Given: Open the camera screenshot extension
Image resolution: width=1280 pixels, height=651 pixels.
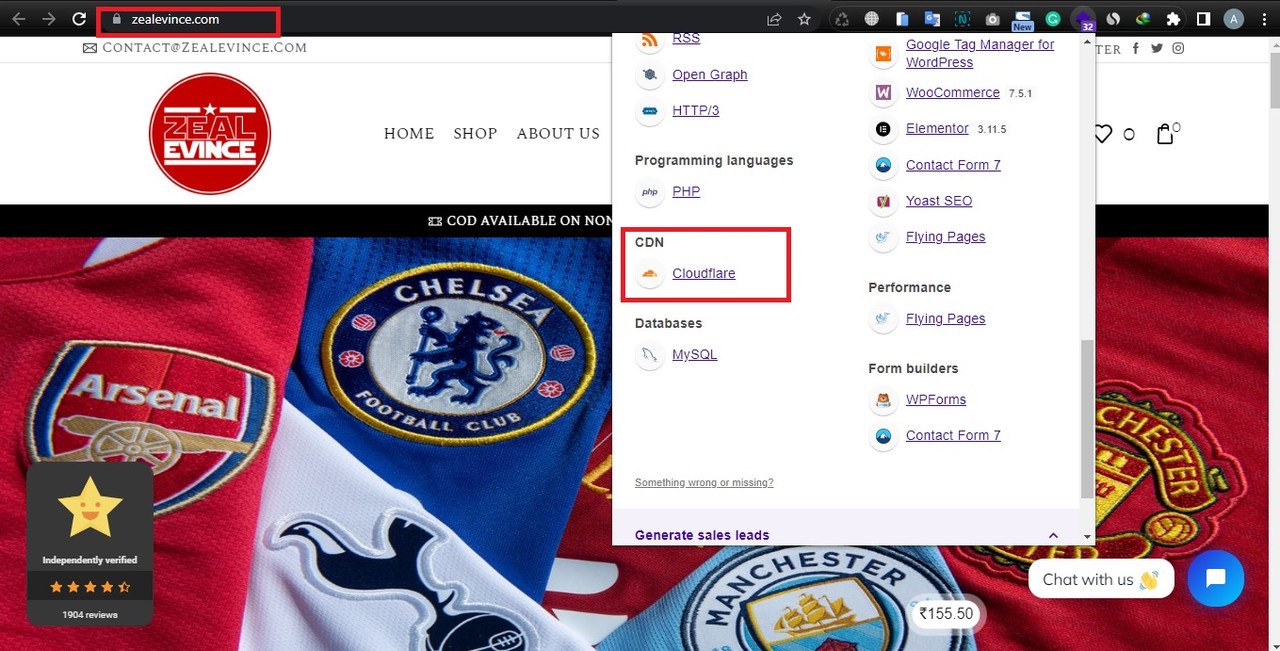Looking at the screenshot, I should point(992,19).
